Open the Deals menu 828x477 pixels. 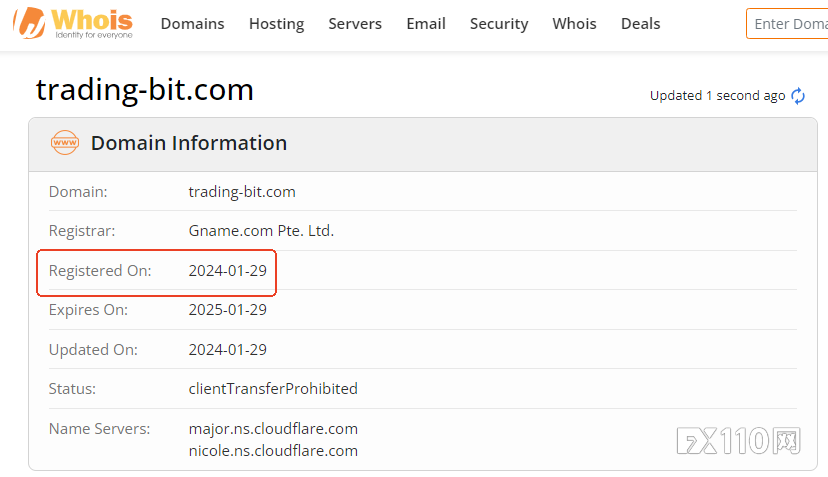pos(641,24)
